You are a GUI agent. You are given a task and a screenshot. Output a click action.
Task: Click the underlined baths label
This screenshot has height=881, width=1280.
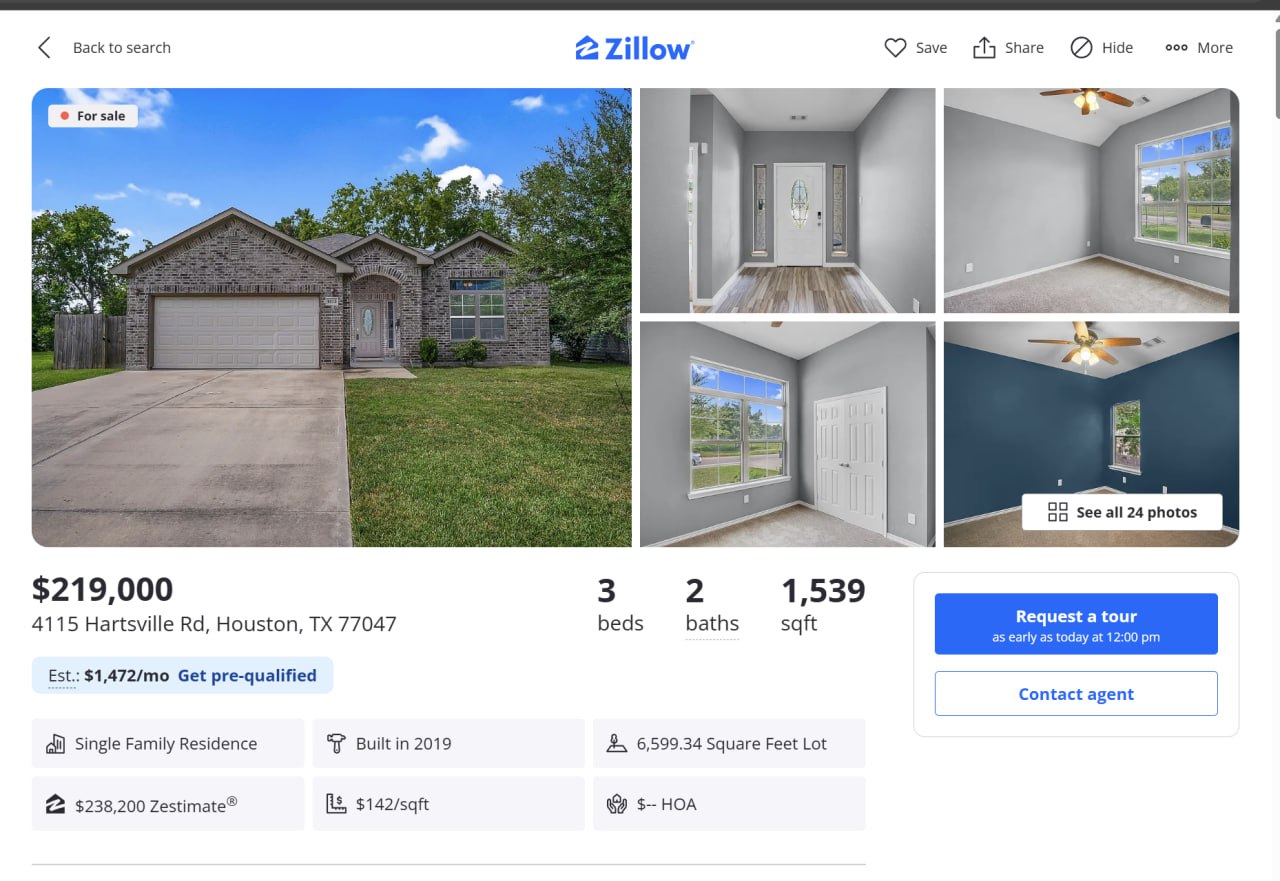(712, 624)
